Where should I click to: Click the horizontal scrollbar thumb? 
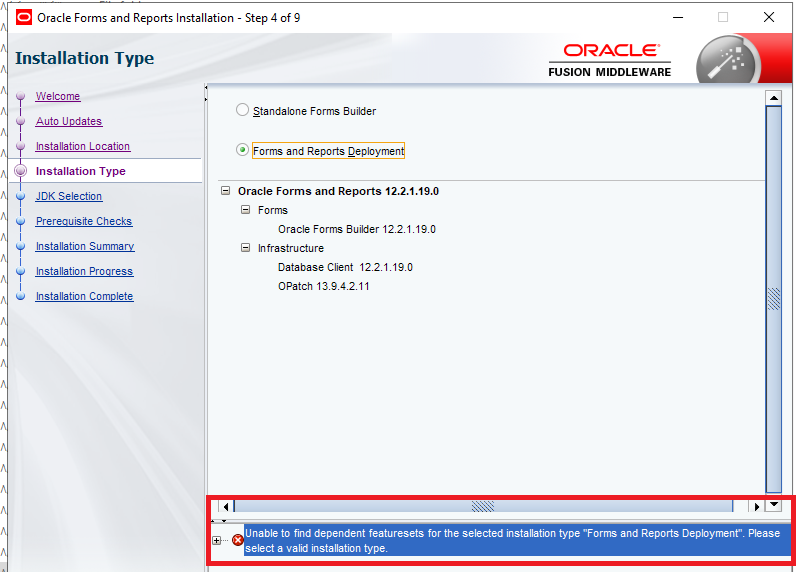[x=483, y=506]
